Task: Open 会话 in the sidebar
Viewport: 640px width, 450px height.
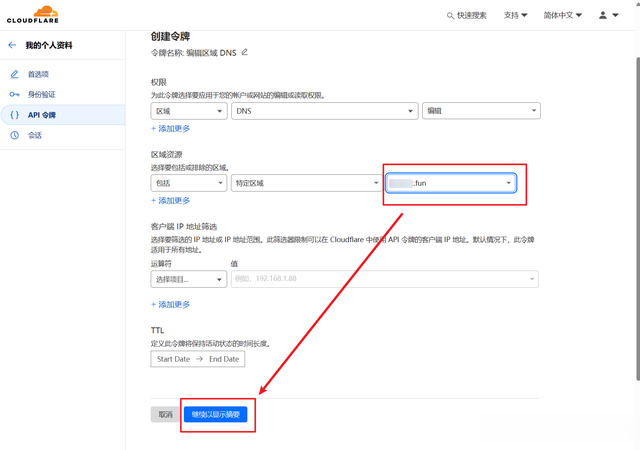Action: coord(35,135)
